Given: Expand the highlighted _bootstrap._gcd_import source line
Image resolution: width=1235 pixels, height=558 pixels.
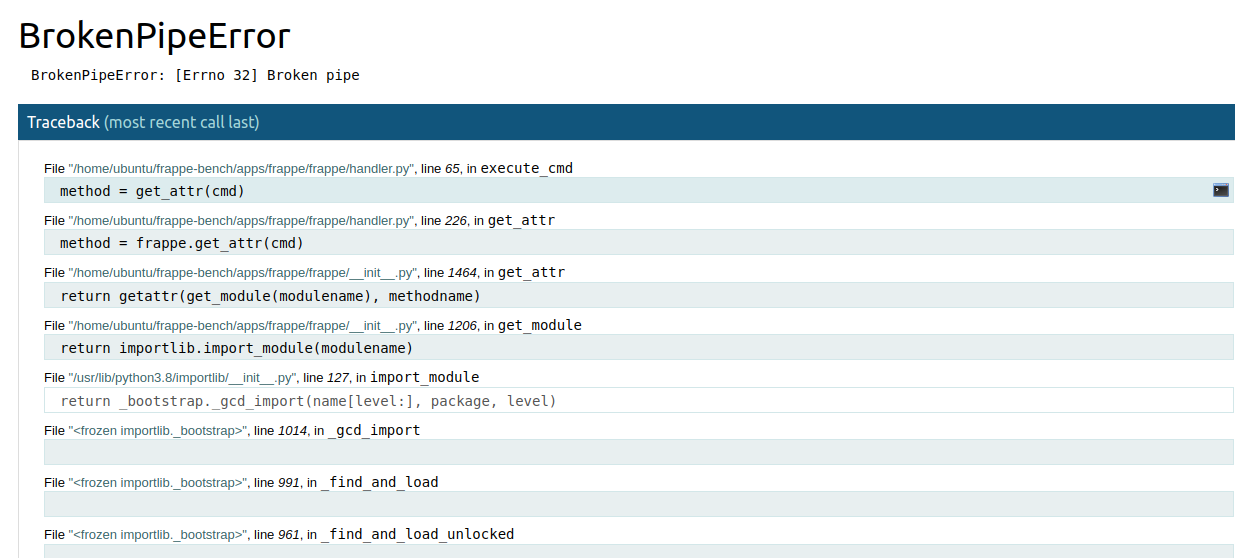Looking at the screenshot, I should click(x=639, y=400).
